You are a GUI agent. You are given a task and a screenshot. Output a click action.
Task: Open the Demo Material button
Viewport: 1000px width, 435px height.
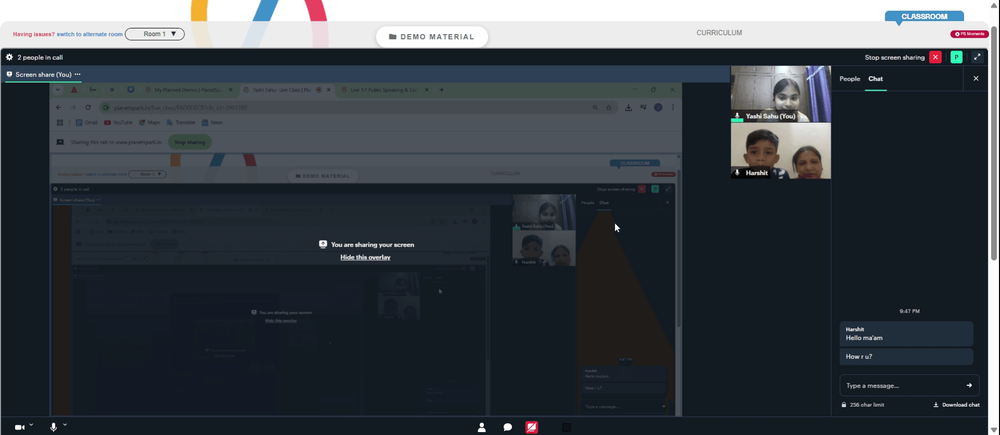[x=432, y=37]
